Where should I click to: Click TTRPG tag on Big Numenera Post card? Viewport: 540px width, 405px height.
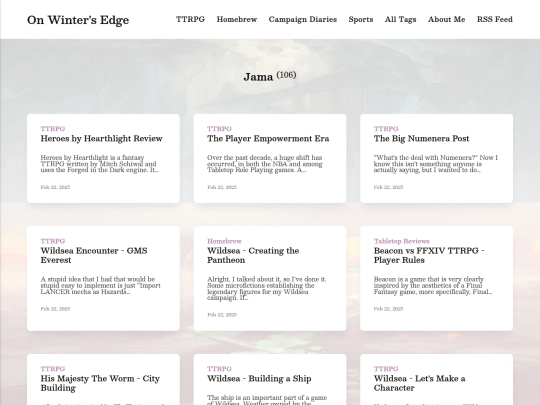tap(386, 129)
